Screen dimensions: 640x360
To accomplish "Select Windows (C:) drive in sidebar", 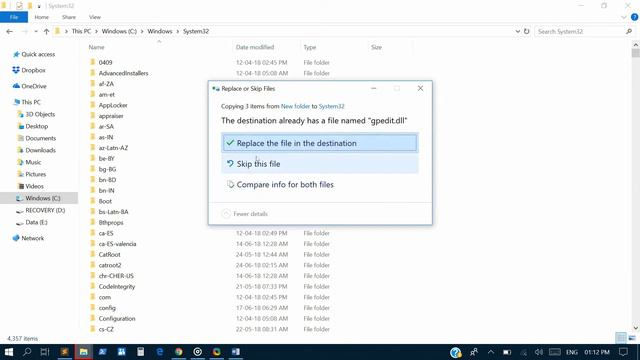I will pyautogui.click(x=42, y=198).
